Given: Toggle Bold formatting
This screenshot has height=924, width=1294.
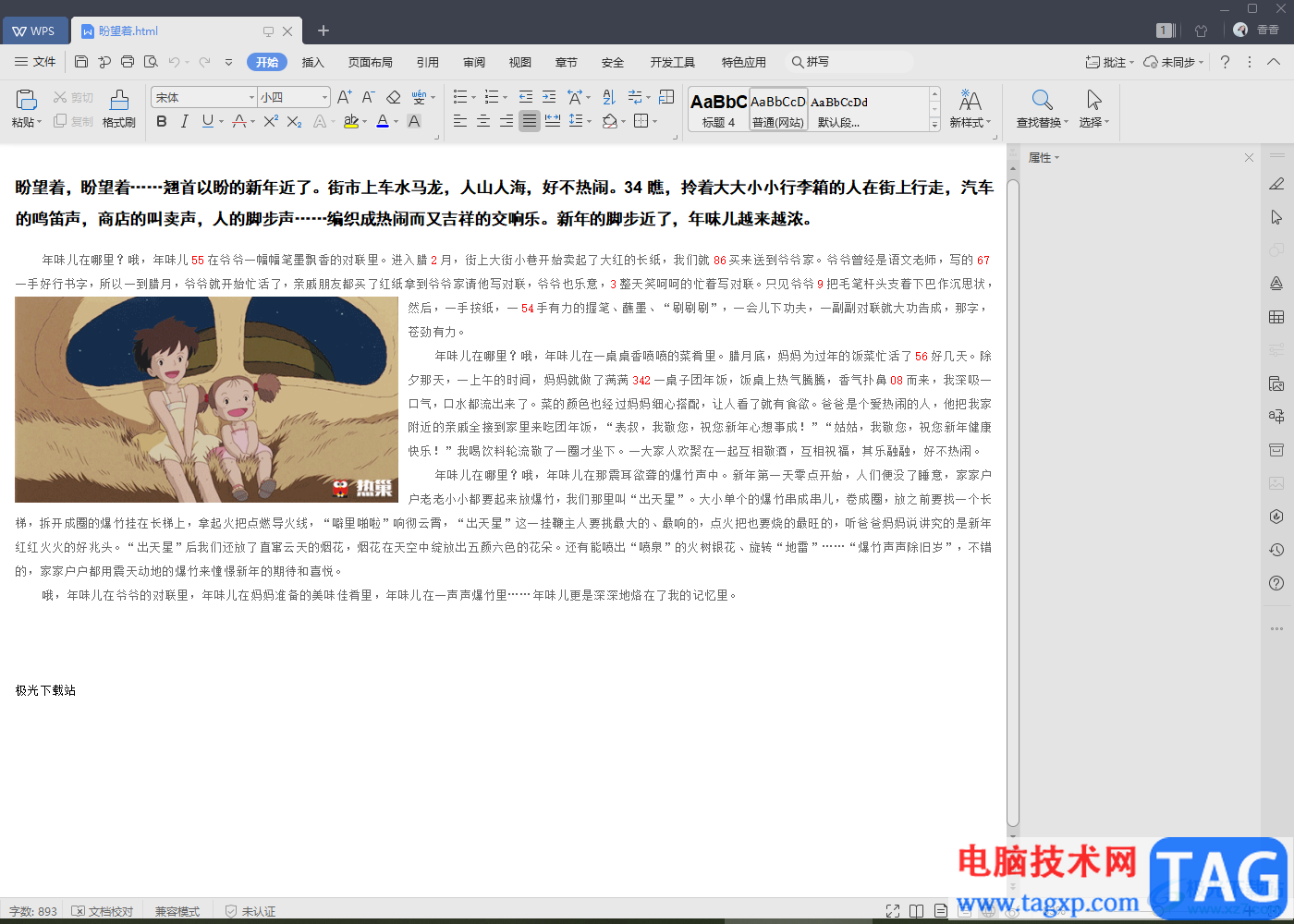Looking at the screenshot, I should tap(162, 121).
